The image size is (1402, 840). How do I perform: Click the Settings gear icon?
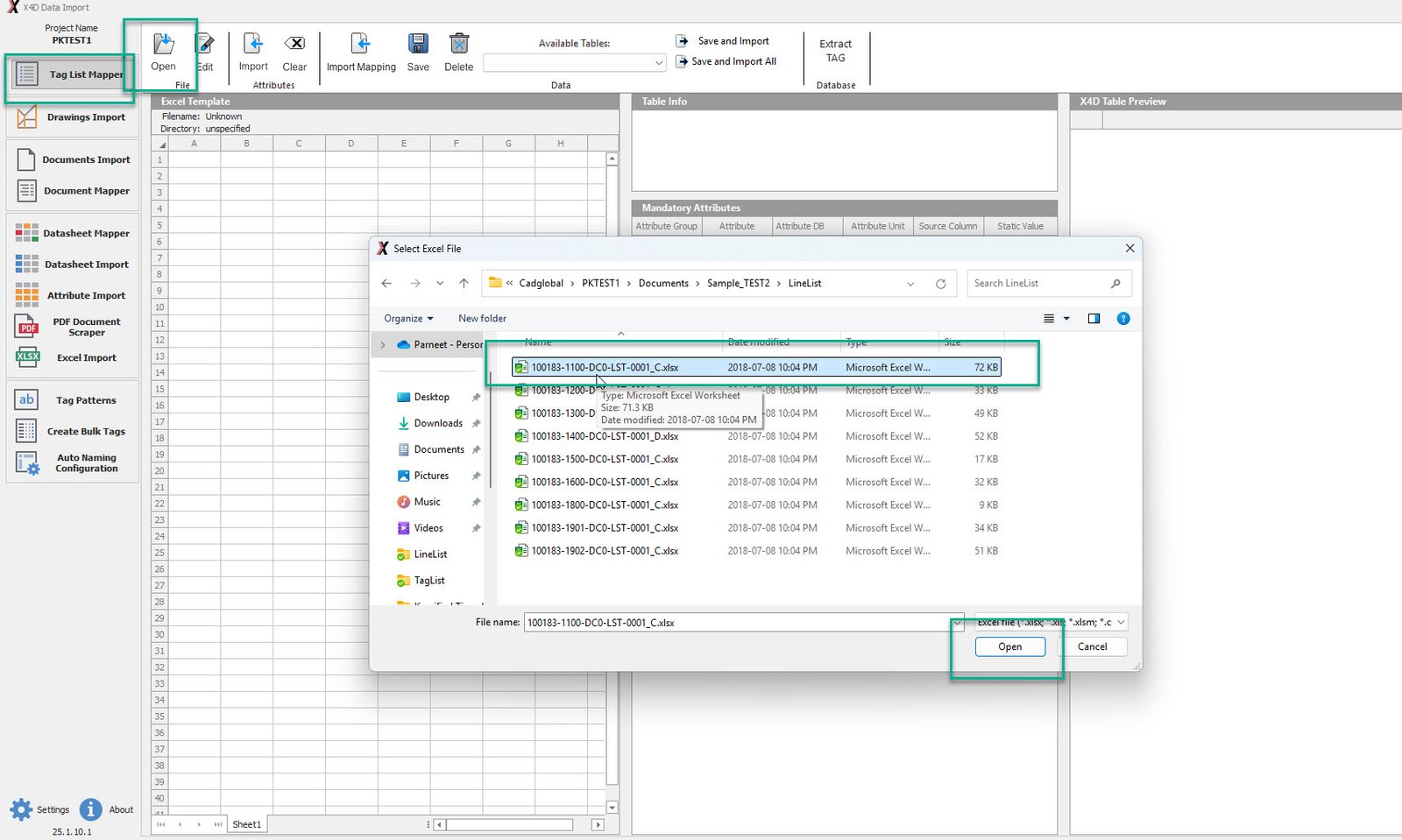[x=22, y=809]
